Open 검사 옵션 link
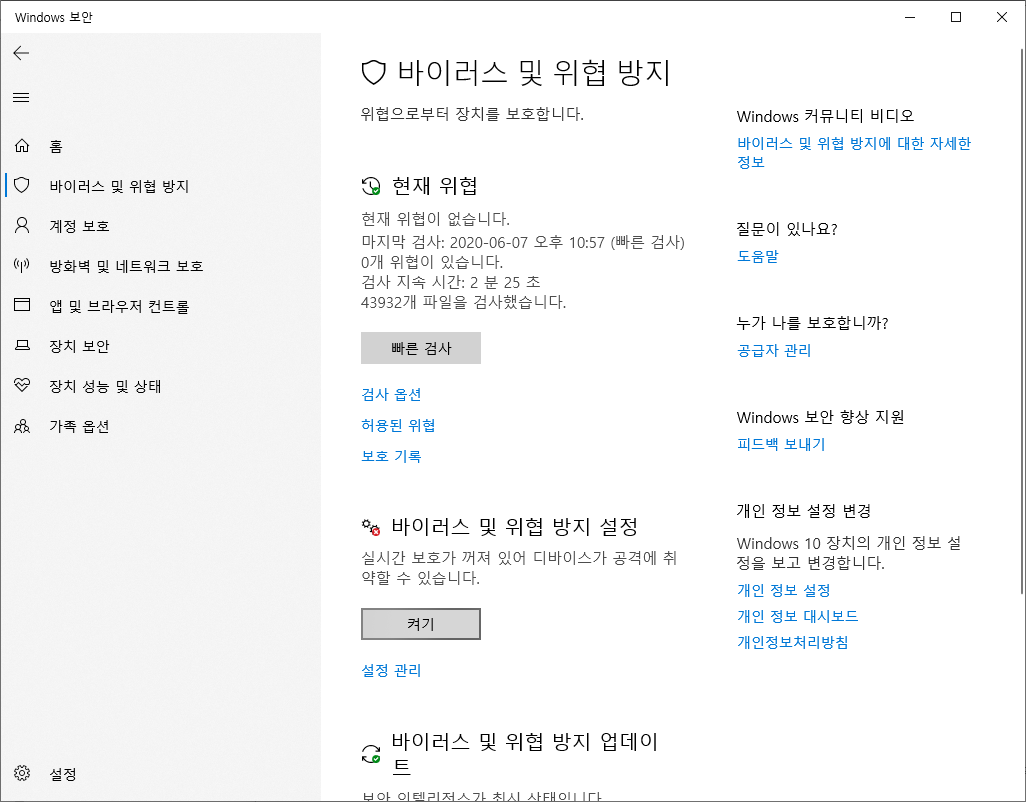This screenshot has height=802, width=1026. coord(391,394)
